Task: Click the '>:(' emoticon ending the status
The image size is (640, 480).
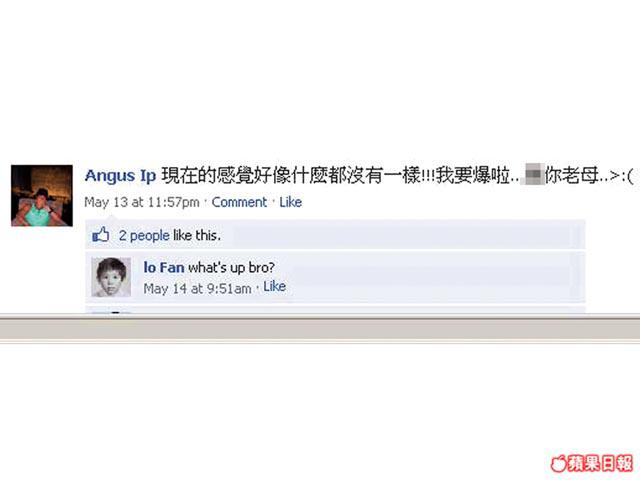Action: 620,176
